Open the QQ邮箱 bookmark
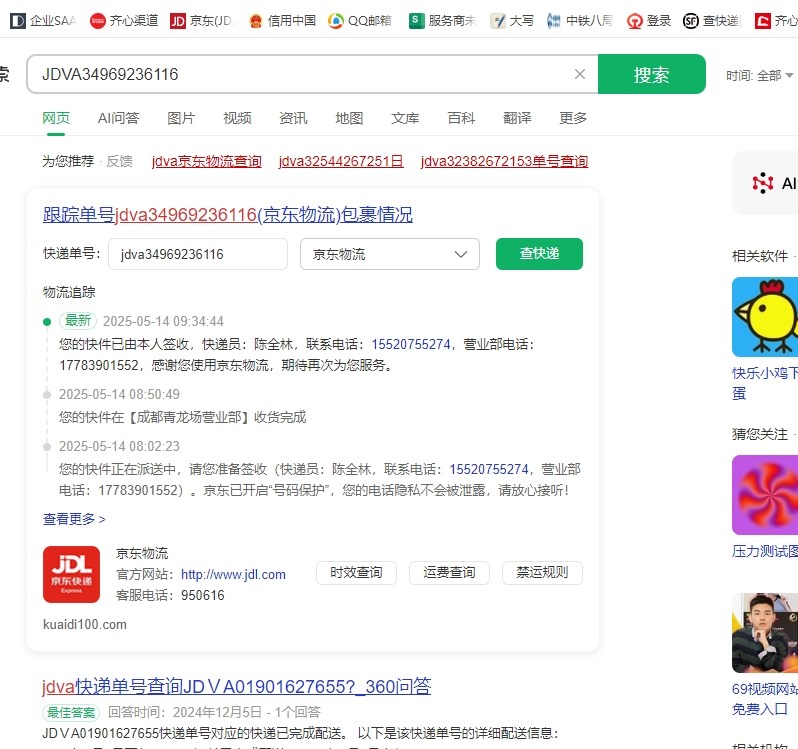 (x=360, y=21)
